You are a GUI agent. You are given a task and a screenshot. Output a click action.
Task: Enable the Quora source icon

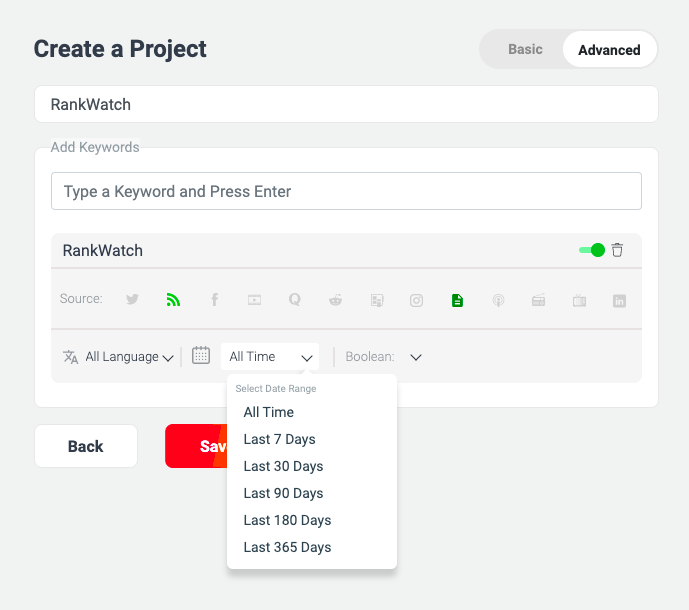point(294,300)
